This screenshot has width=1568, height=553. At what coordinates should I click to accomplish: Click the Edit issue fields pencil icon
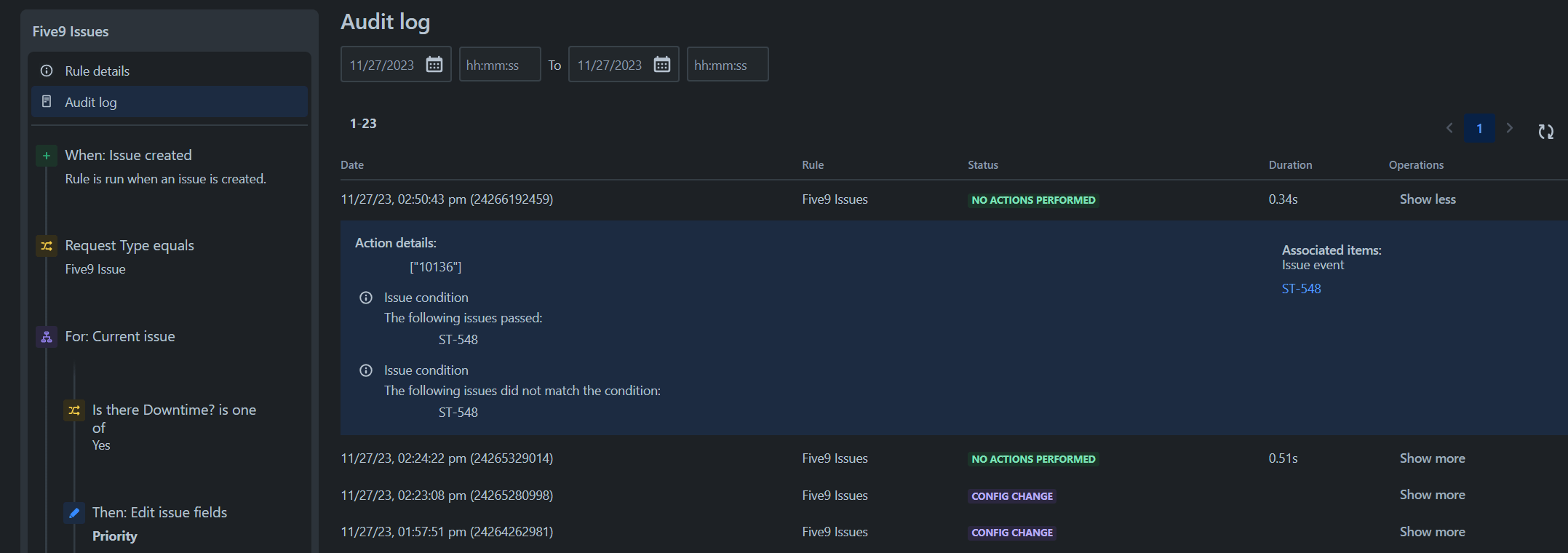[74, 513]
